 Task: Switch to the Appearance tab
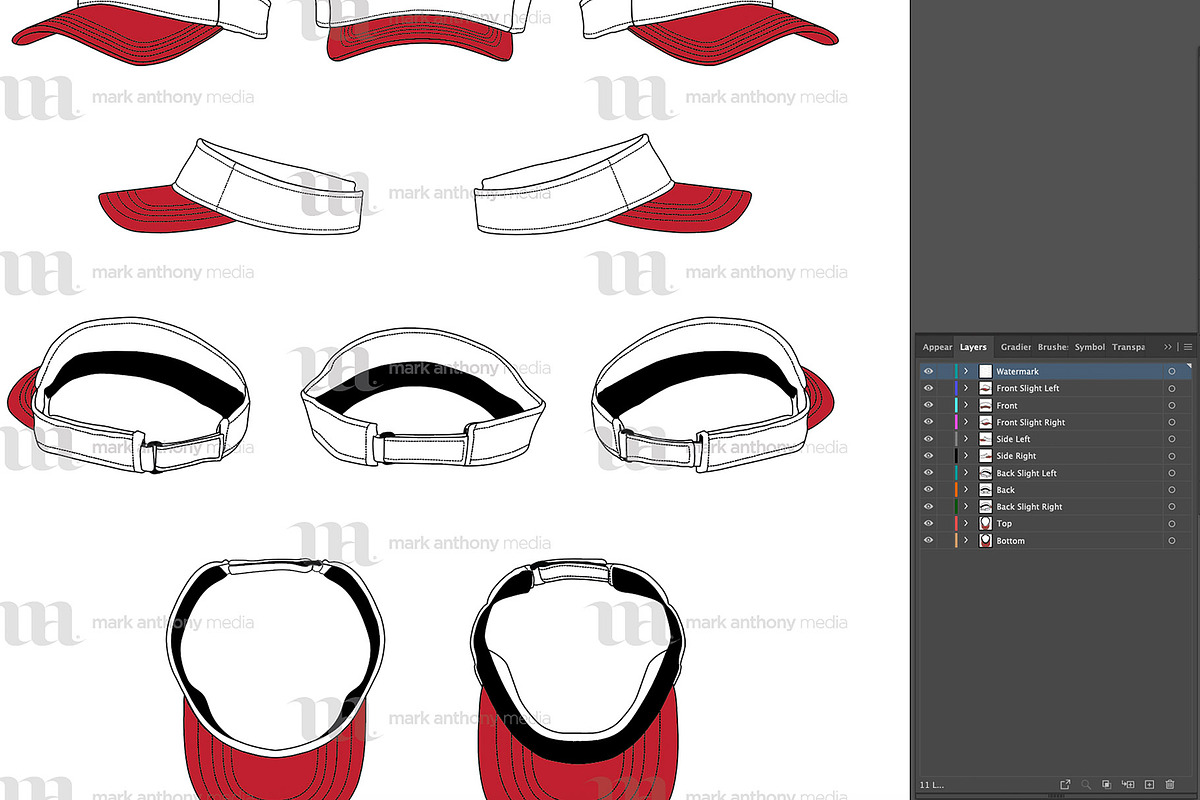pyautogui.click(x=937, y=347)
